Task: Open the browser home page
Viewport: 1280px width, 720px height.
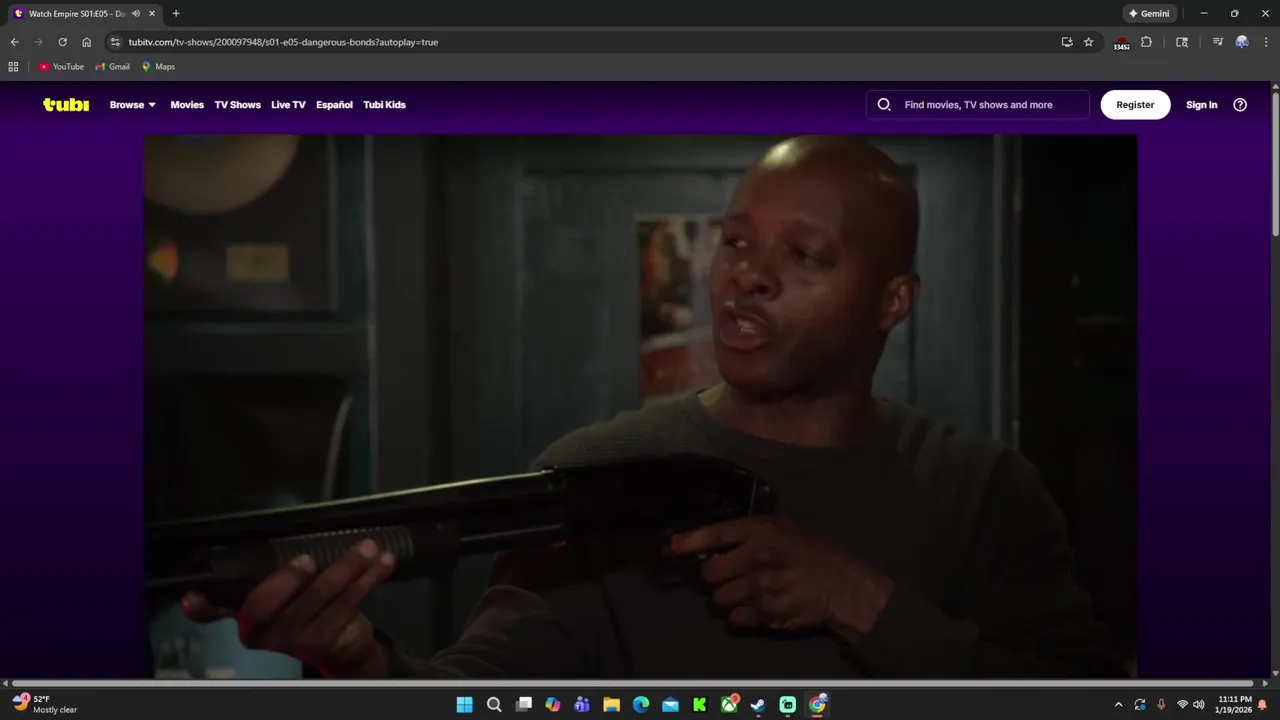Action: click(86, 42)
